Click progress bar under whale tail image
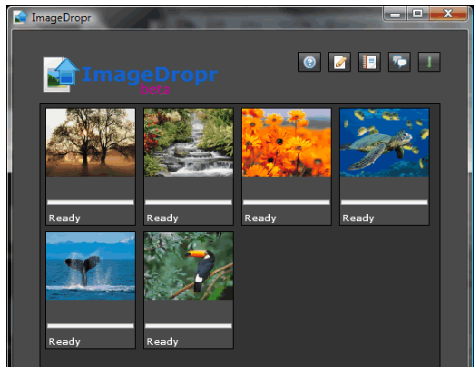475x367 pixels. click(x=90, y=326)
